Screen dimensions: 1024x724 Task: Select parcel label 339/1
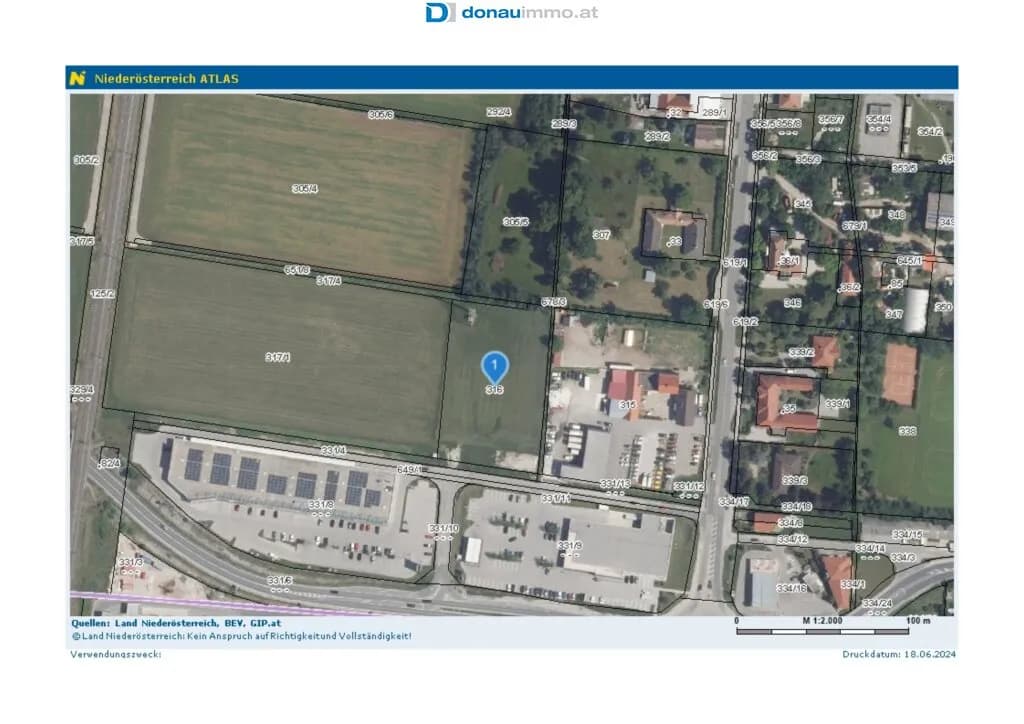tap(837, 403)
